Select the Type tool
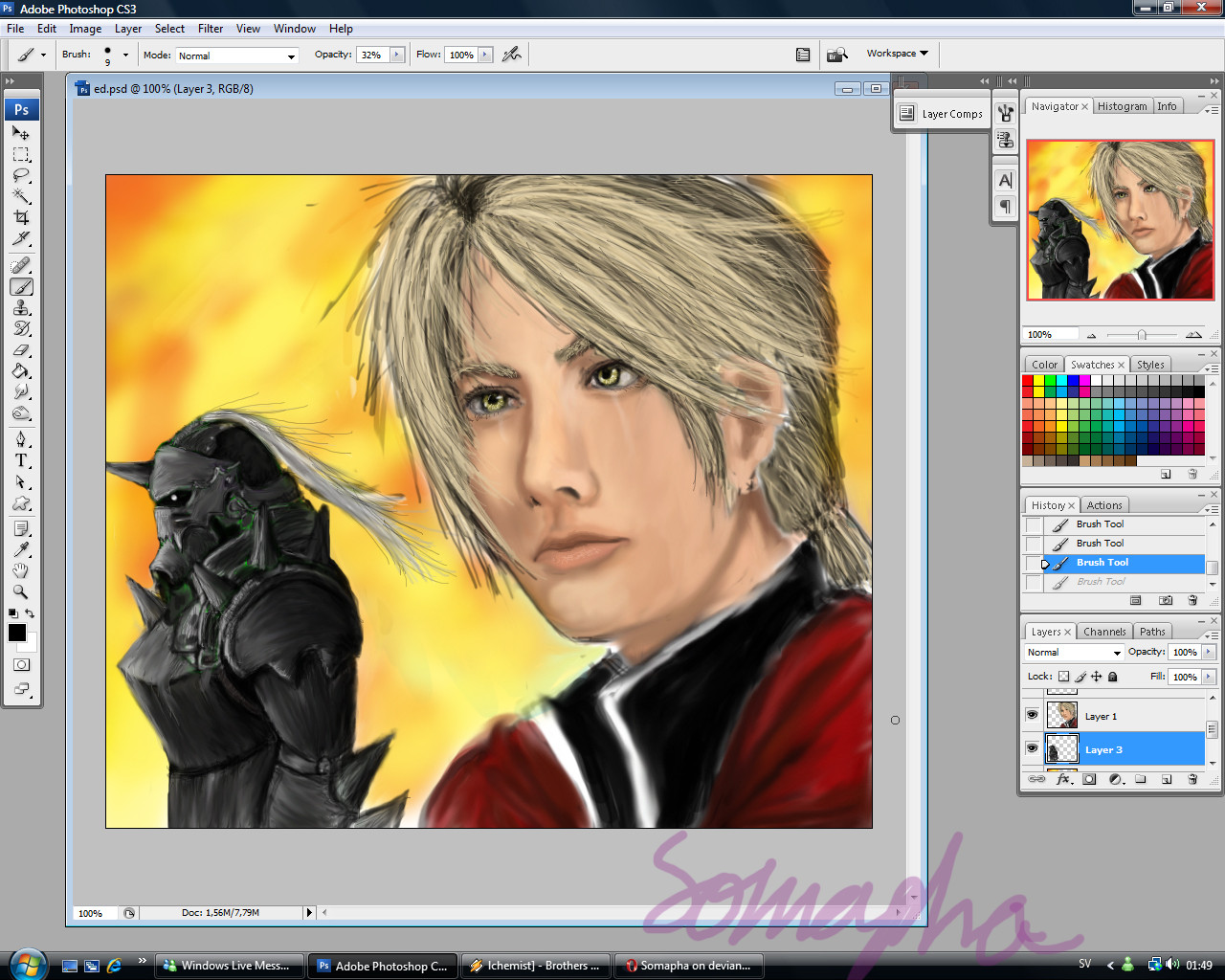 click(x=21, y=461)
